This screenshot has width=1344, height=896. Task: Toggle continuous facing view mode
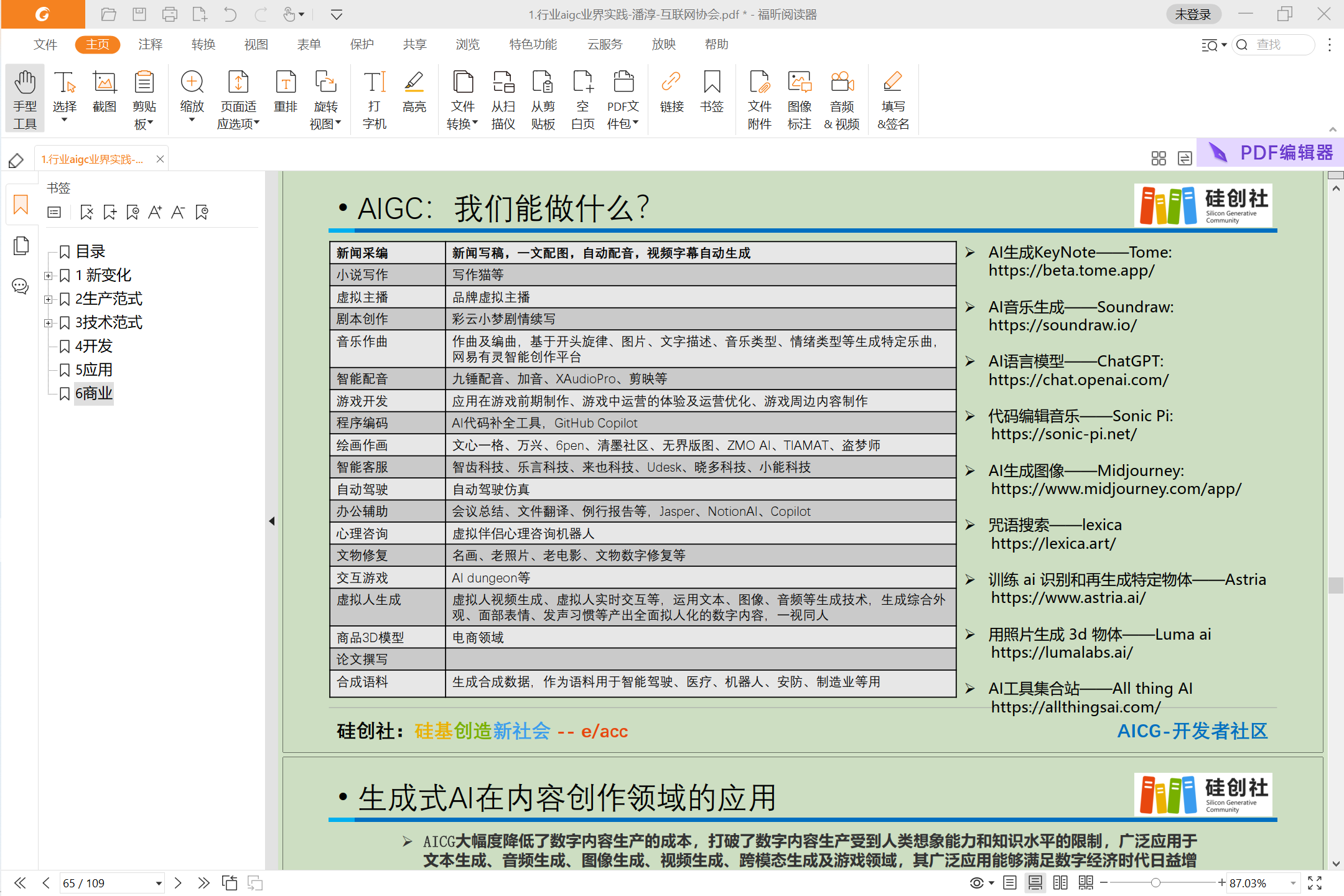1086,882
